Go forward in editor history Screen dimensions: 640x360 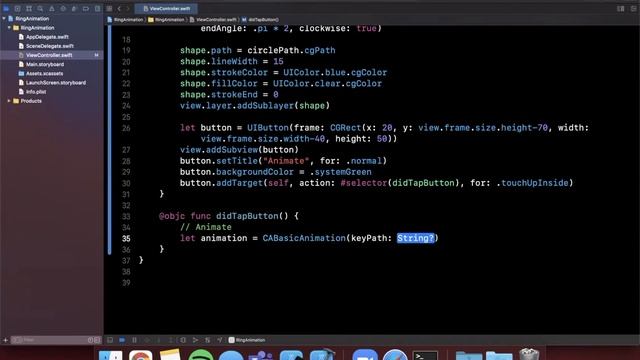(x=128, y=9)
